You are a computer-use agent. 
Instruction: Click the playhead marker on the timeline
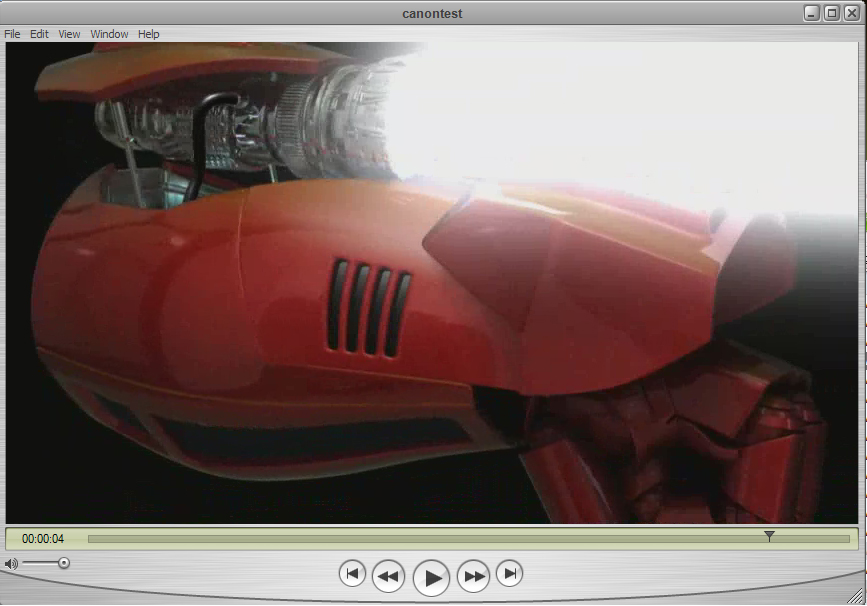click(769, 537)
